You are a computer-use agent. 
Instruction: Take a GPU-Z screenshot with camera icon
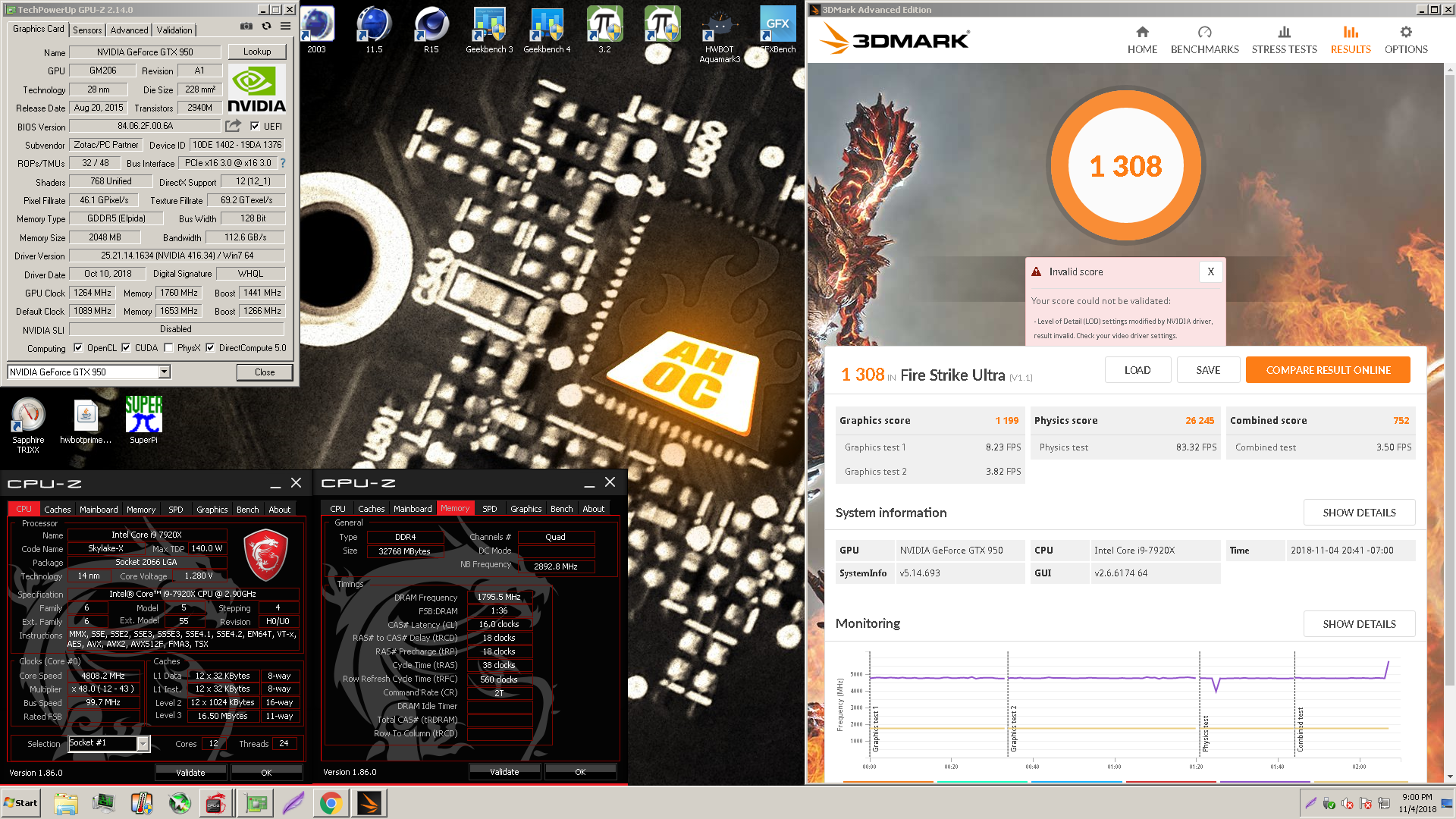point(246,26)
